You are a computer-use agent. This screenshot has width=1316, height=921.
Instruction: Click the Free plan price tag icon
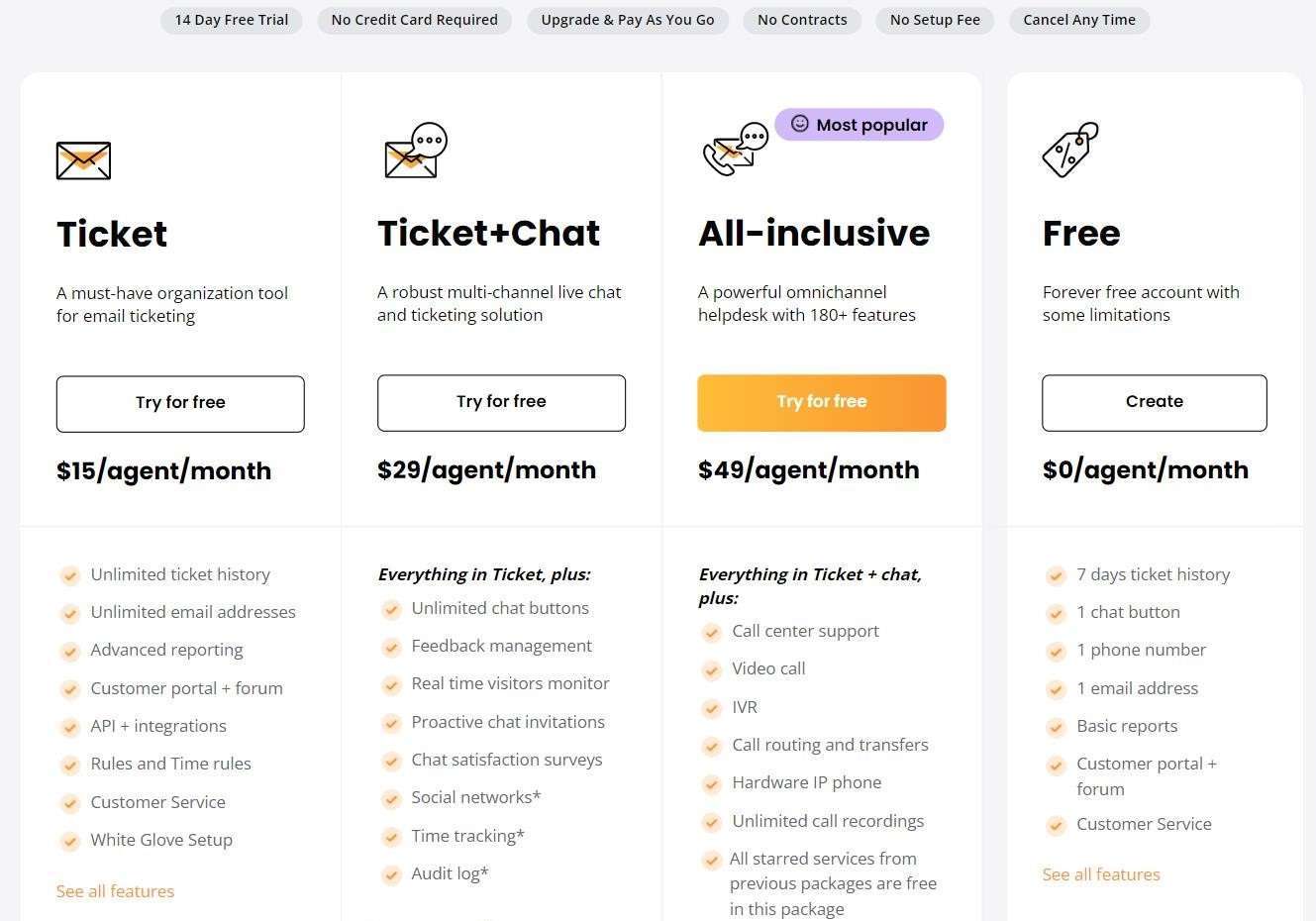click(1070, 150)
